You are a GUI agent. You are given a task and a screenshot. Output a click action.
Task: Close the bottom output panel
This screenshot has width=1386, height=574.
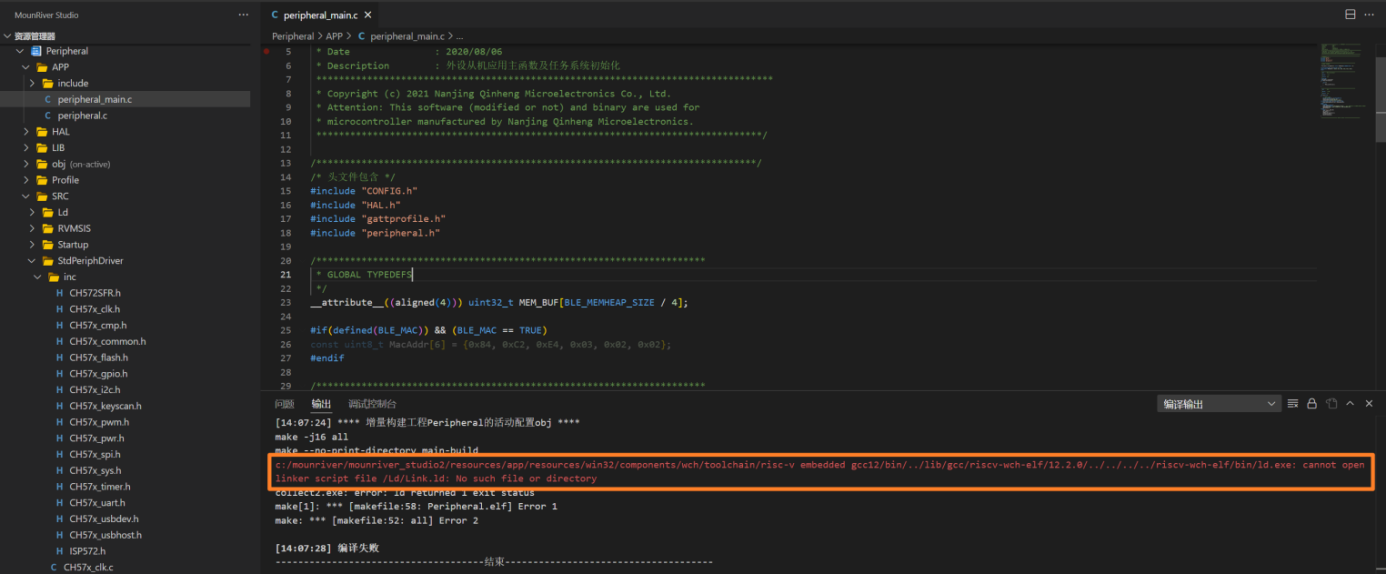pyautogui.click(x=1369, y=403)
